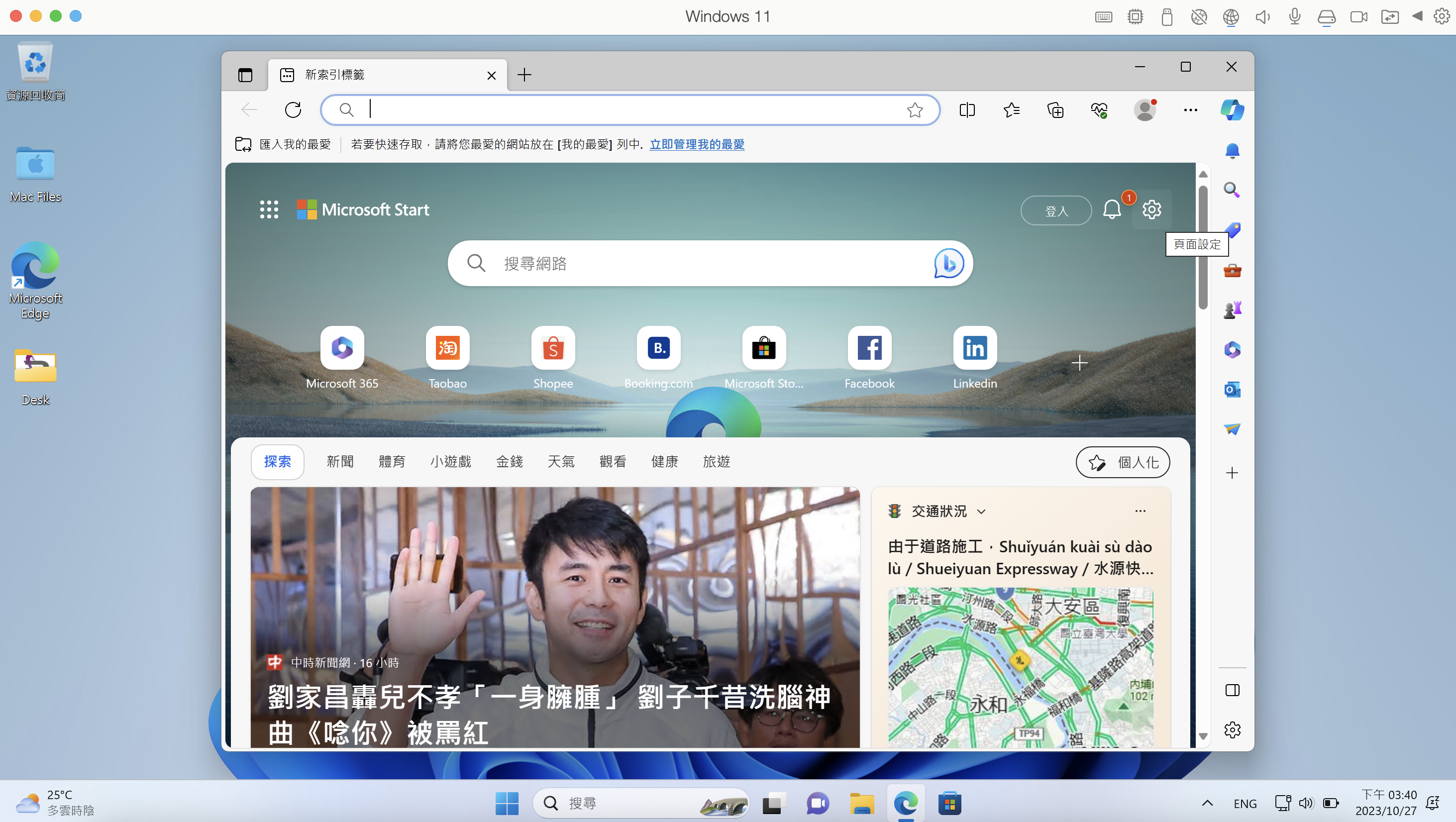The image size is (1456, 822).
Task: Open sidebar Outlook icon
Action: [1232, 389]
